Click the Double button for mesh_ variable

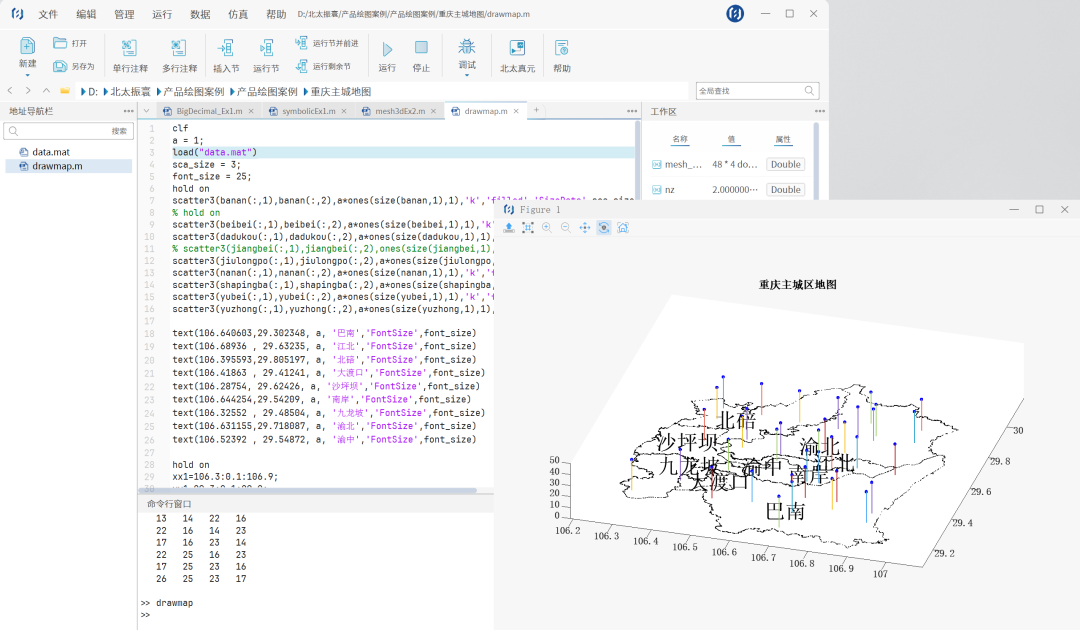click(785, 164)
